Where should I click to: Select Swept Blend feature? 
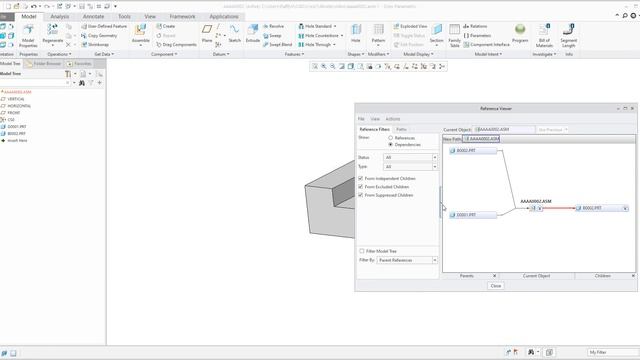(x=278, y=44)
